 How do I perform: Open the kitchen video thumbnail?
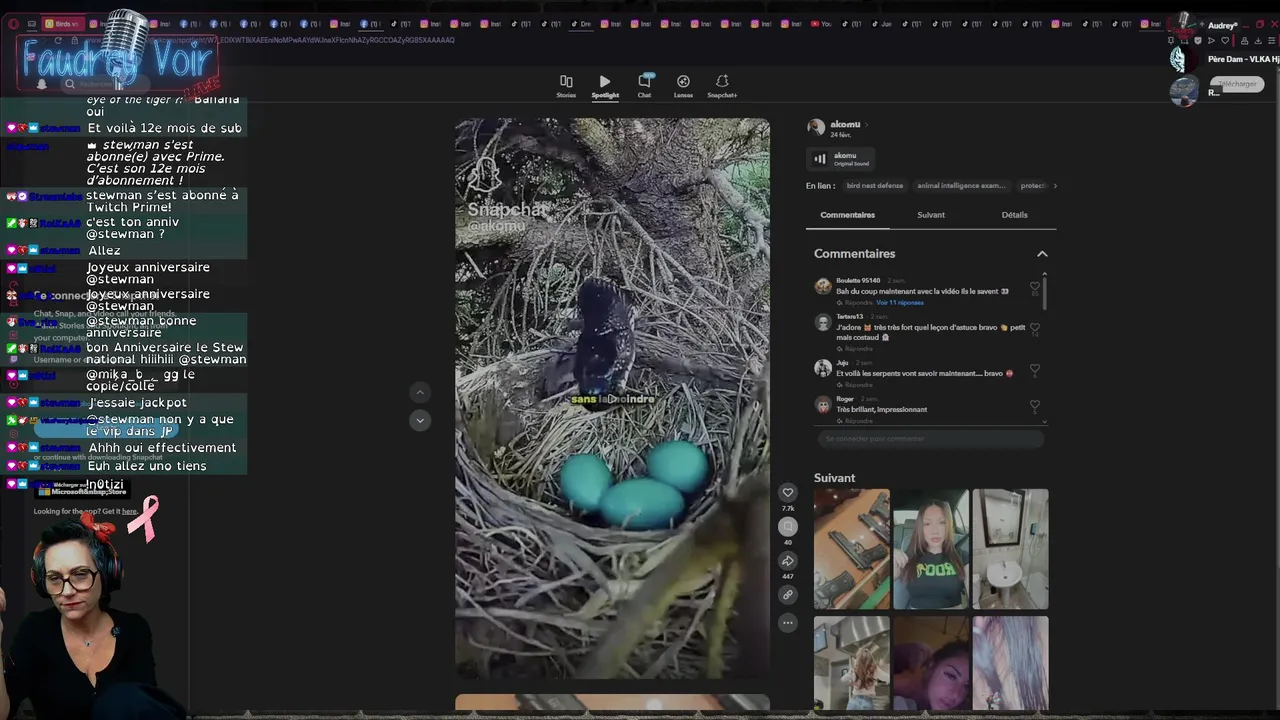pyautogui.click(x=851, y=664)
